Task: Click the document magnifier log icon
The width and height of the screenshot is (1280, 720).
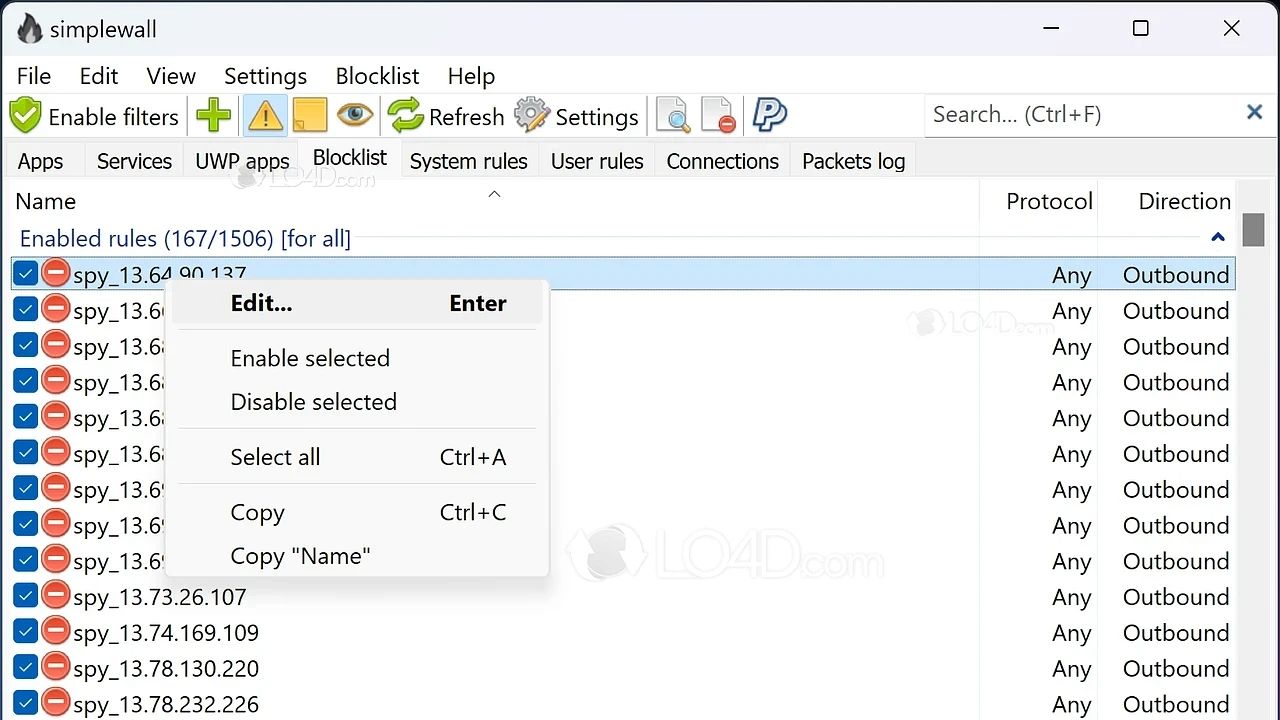Action: coord(673,116)
